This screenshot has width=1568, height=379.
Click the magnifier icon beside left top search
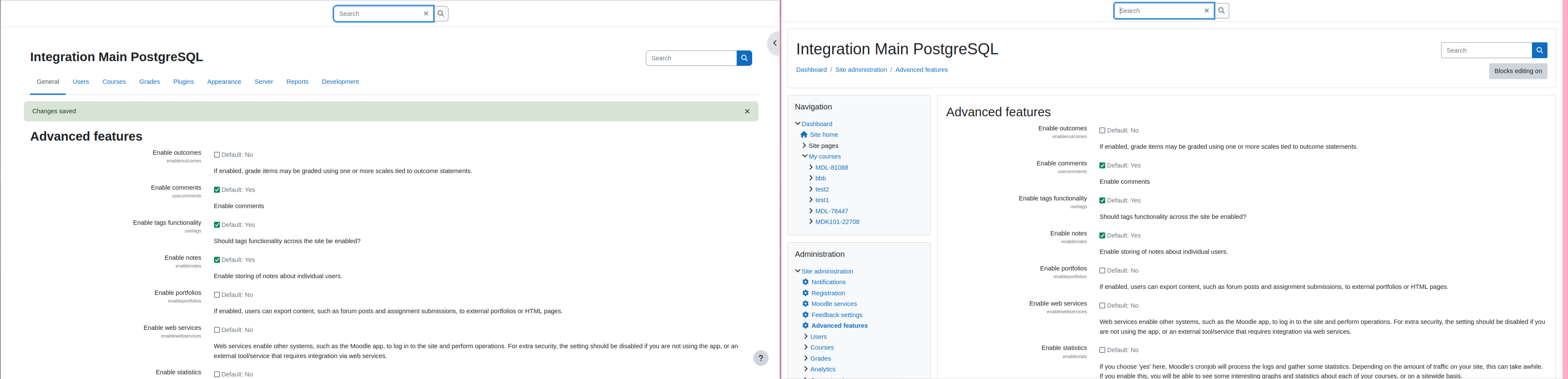click(x=441, y=13)
